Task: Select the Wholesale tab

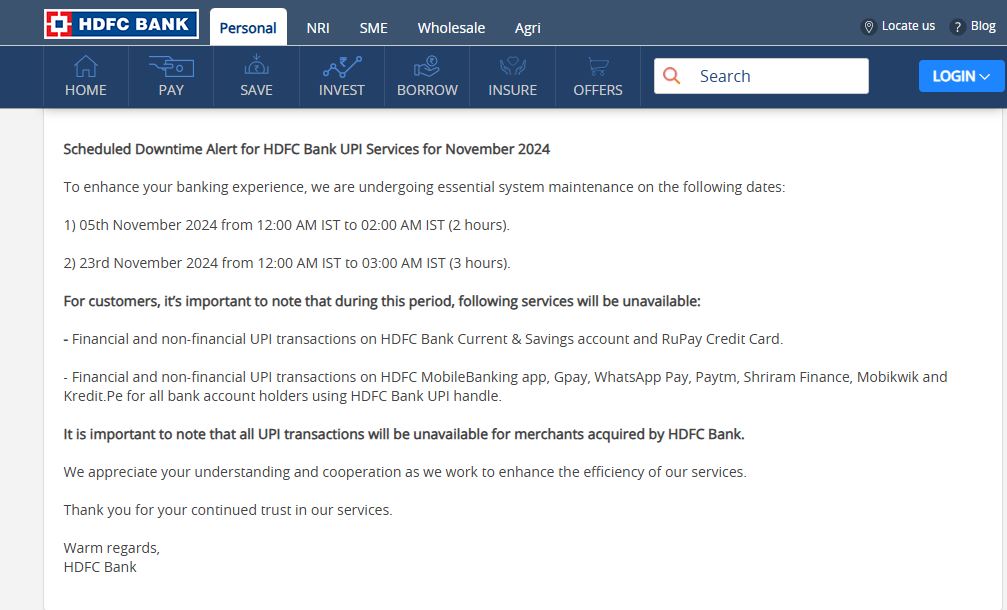Action: point(451,28)
